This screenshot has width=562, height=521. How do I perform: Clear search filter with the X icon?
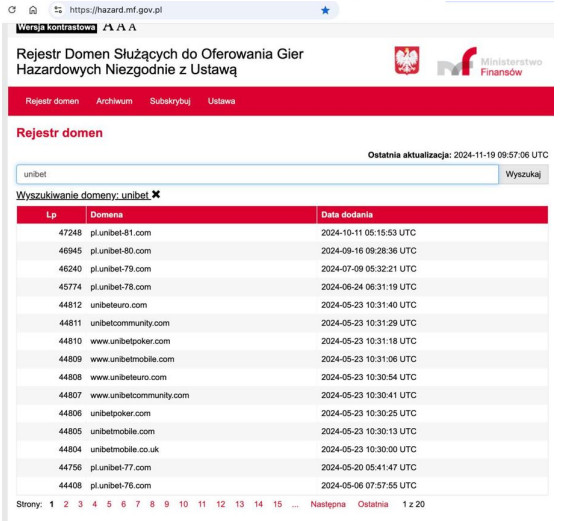pyautogui.click(x=156, y=195)
